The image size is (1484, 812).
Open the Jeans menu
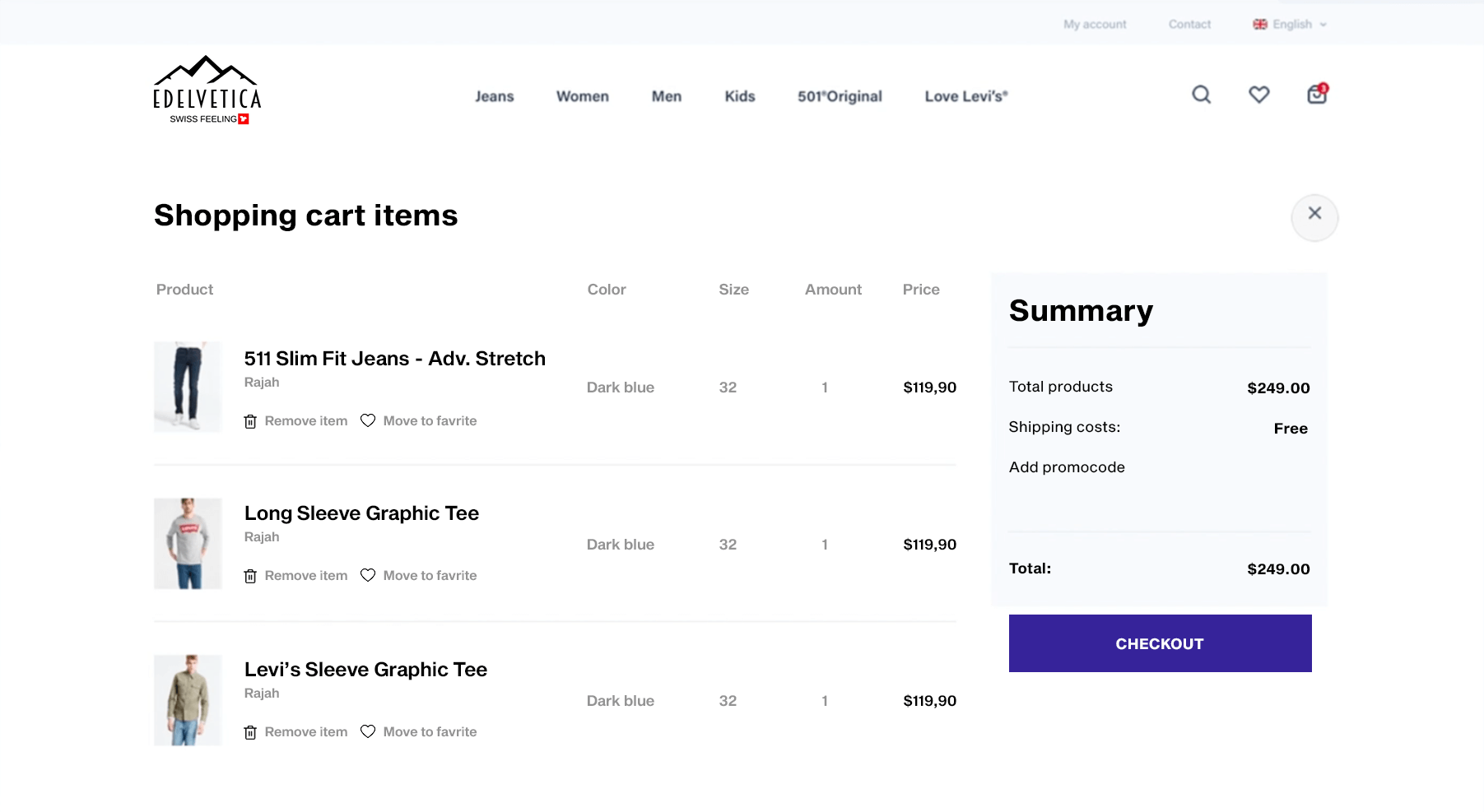coord(494,96)
